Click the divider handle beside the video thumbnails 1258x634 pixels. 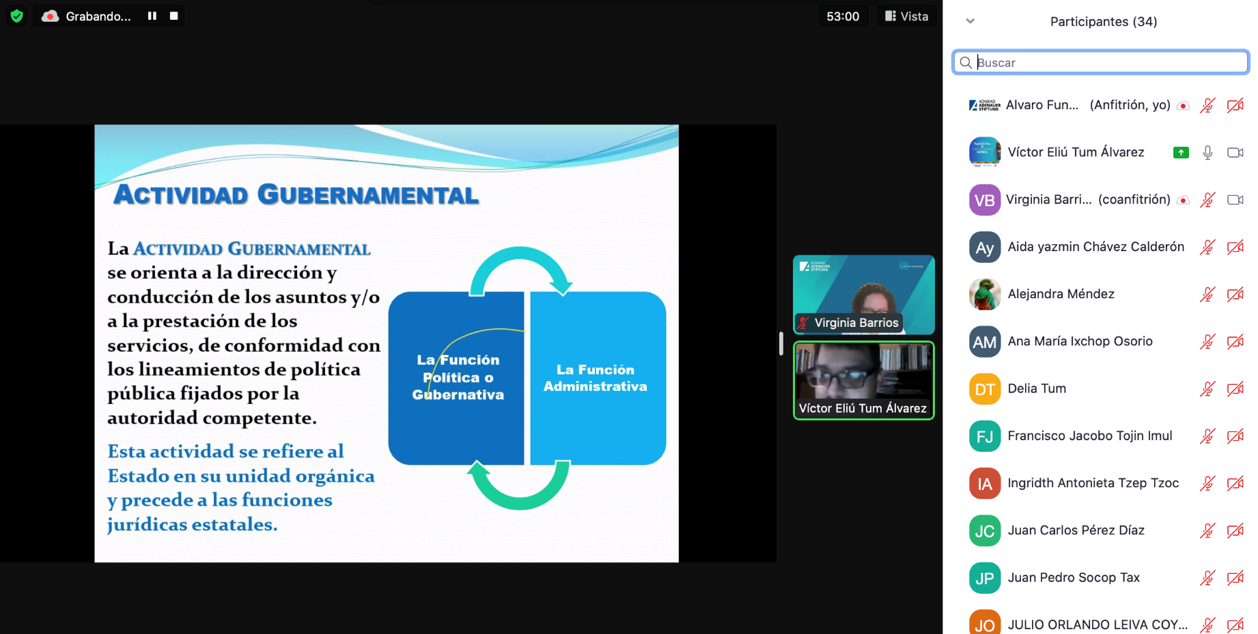(x=781, y=343)
